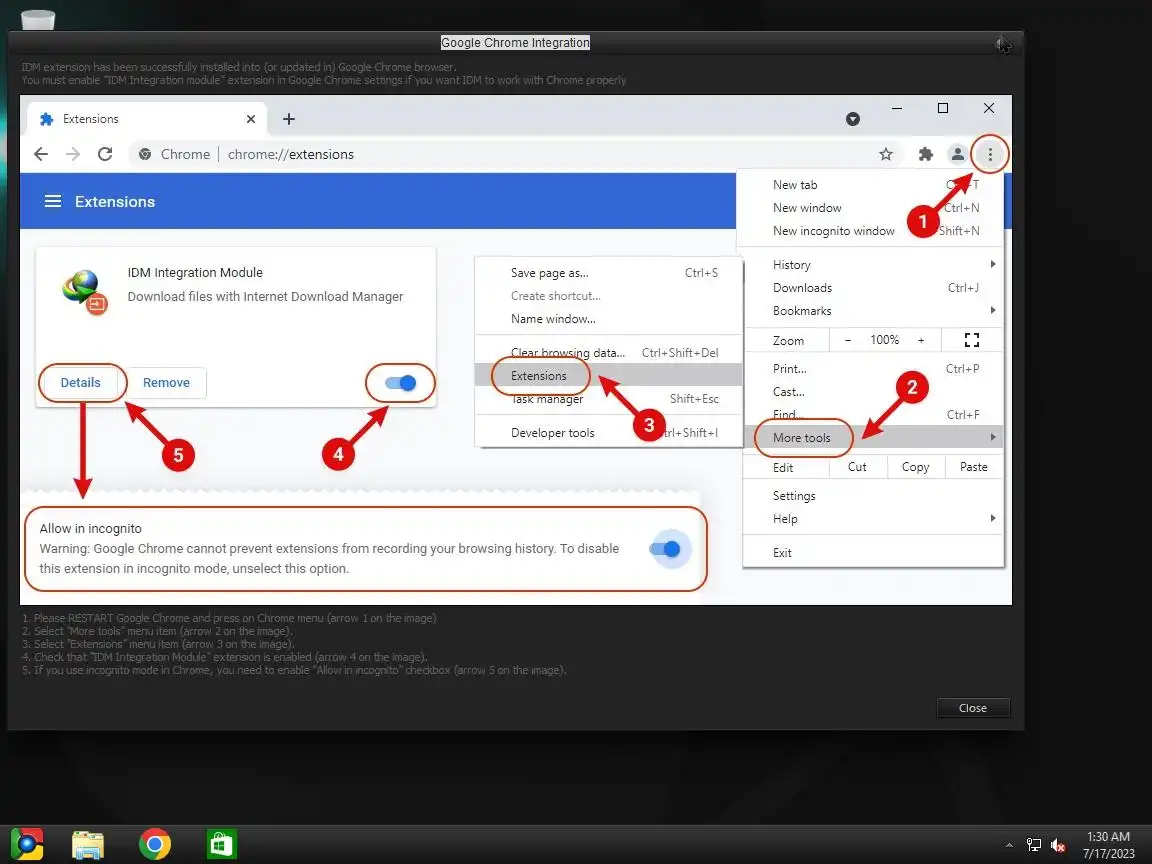
Task: Select Cast... from the menu
Action: click(x=874, y=392)
